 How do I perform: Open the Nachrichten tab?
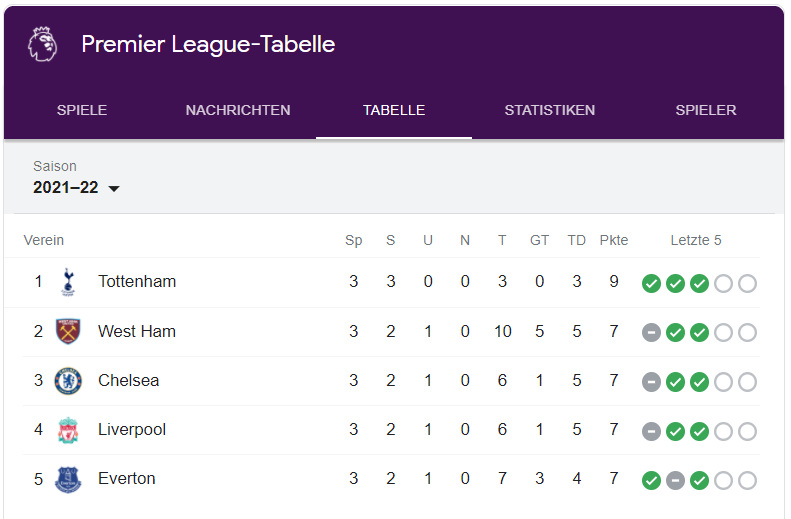tap(238, 110)
